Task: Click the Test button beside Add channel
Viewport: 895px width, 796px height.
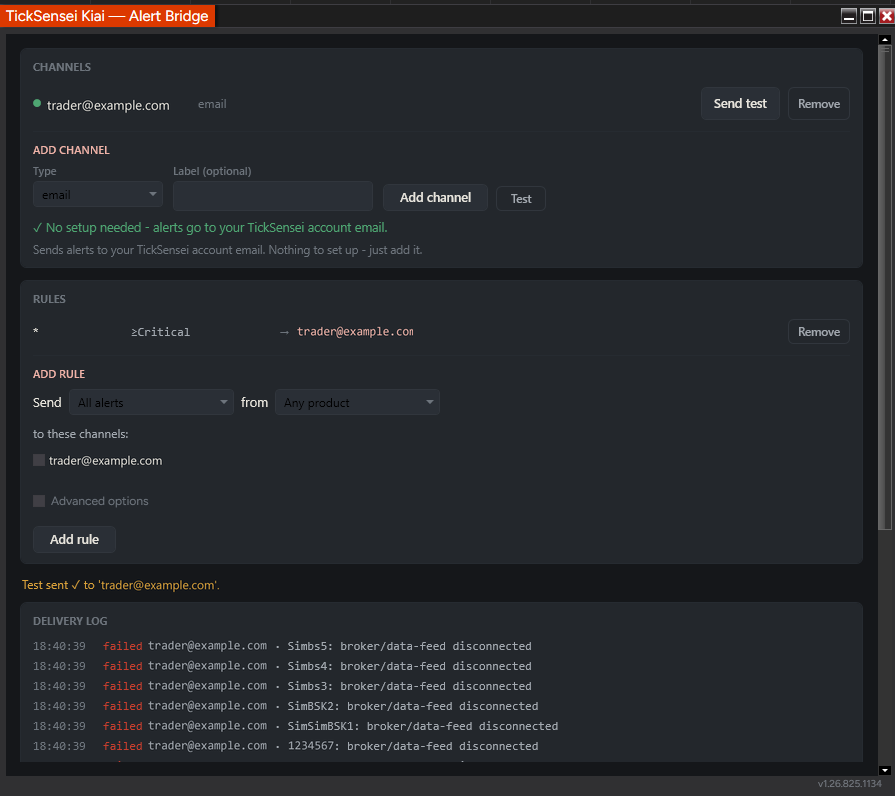Action: [x=521, y=199]
